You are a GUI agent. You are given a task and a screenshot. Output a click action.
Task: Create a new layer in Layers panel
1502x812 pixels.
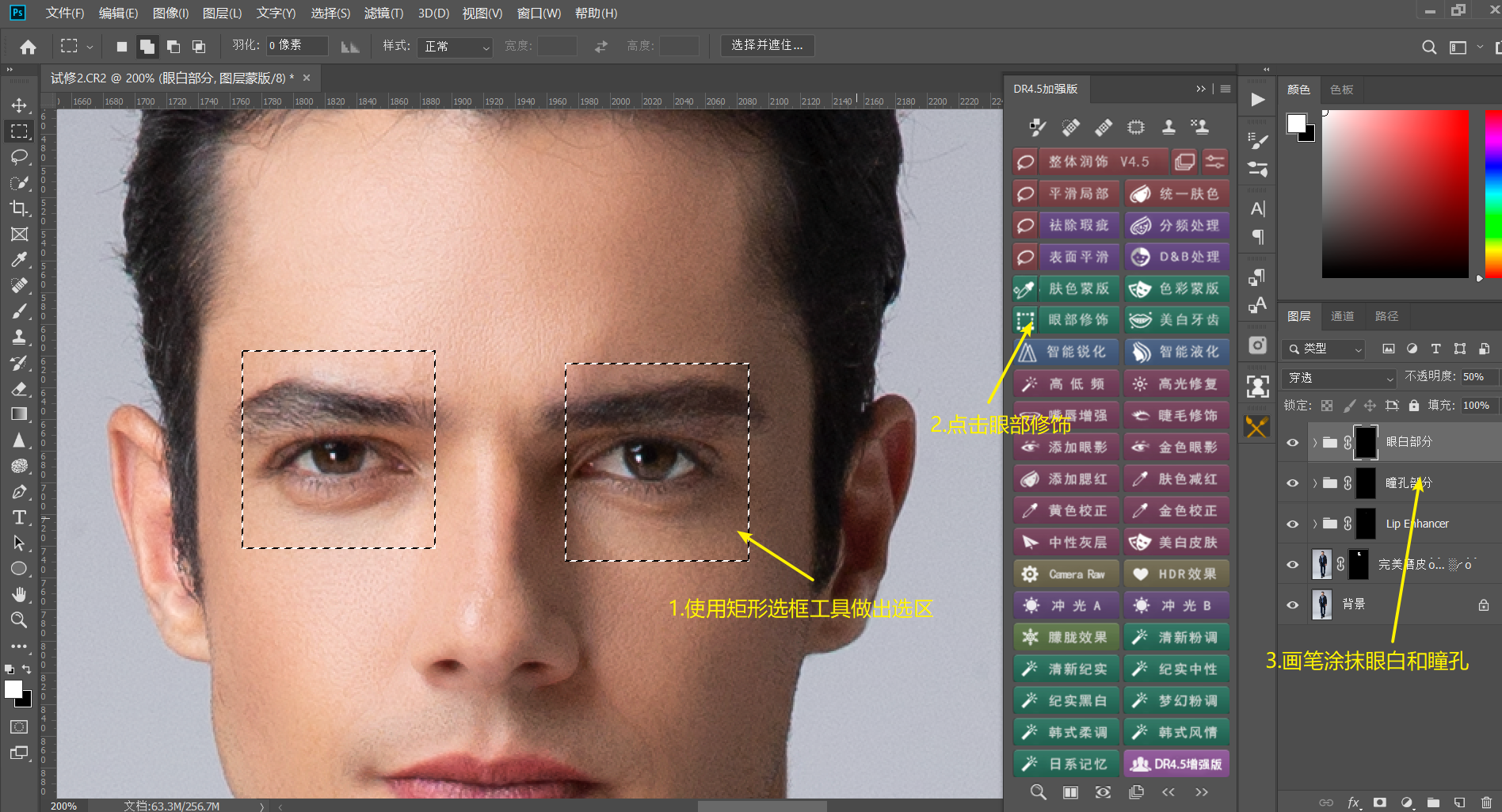[1459, 802]
